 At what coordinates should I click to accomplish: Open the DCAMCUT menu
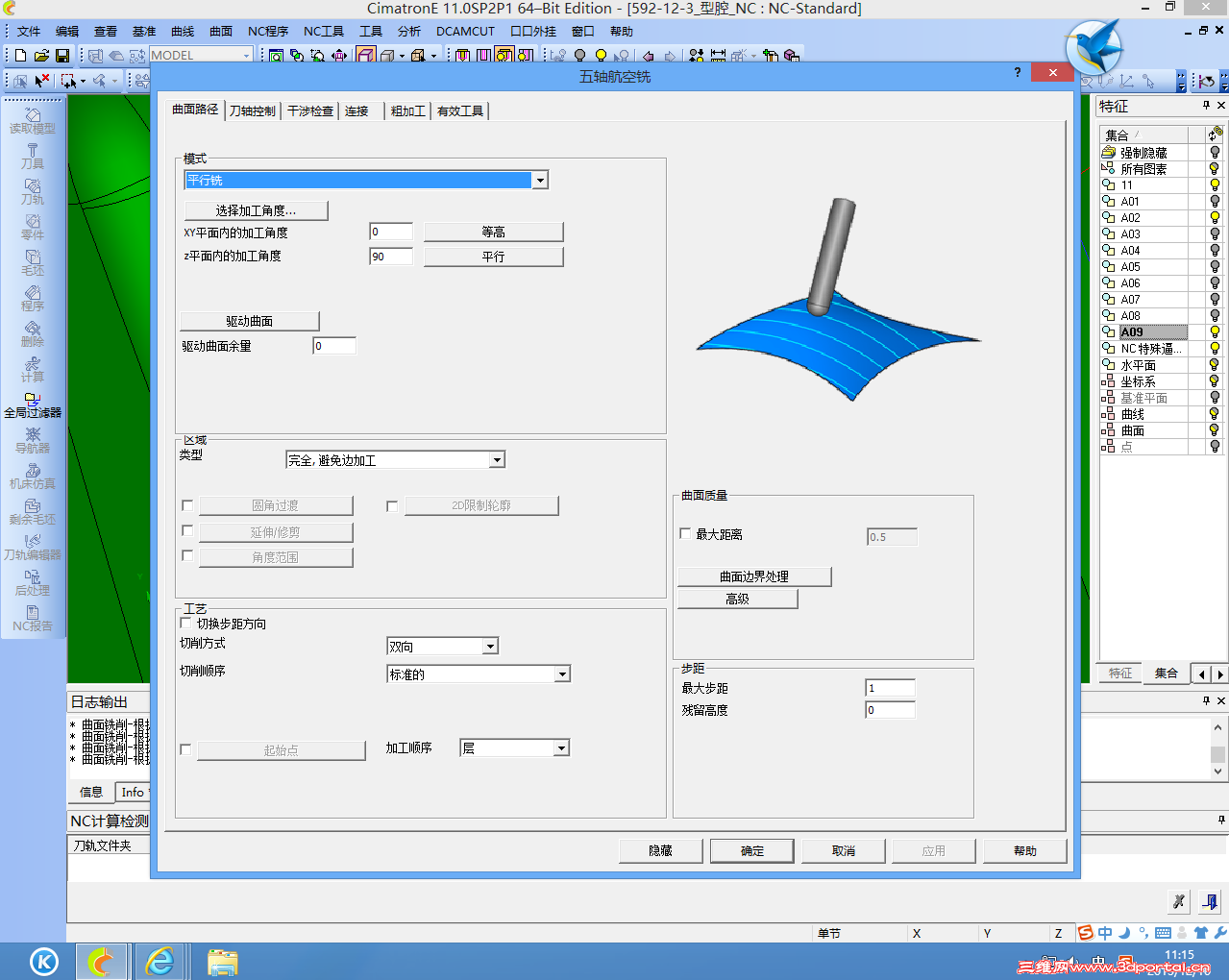465,32
